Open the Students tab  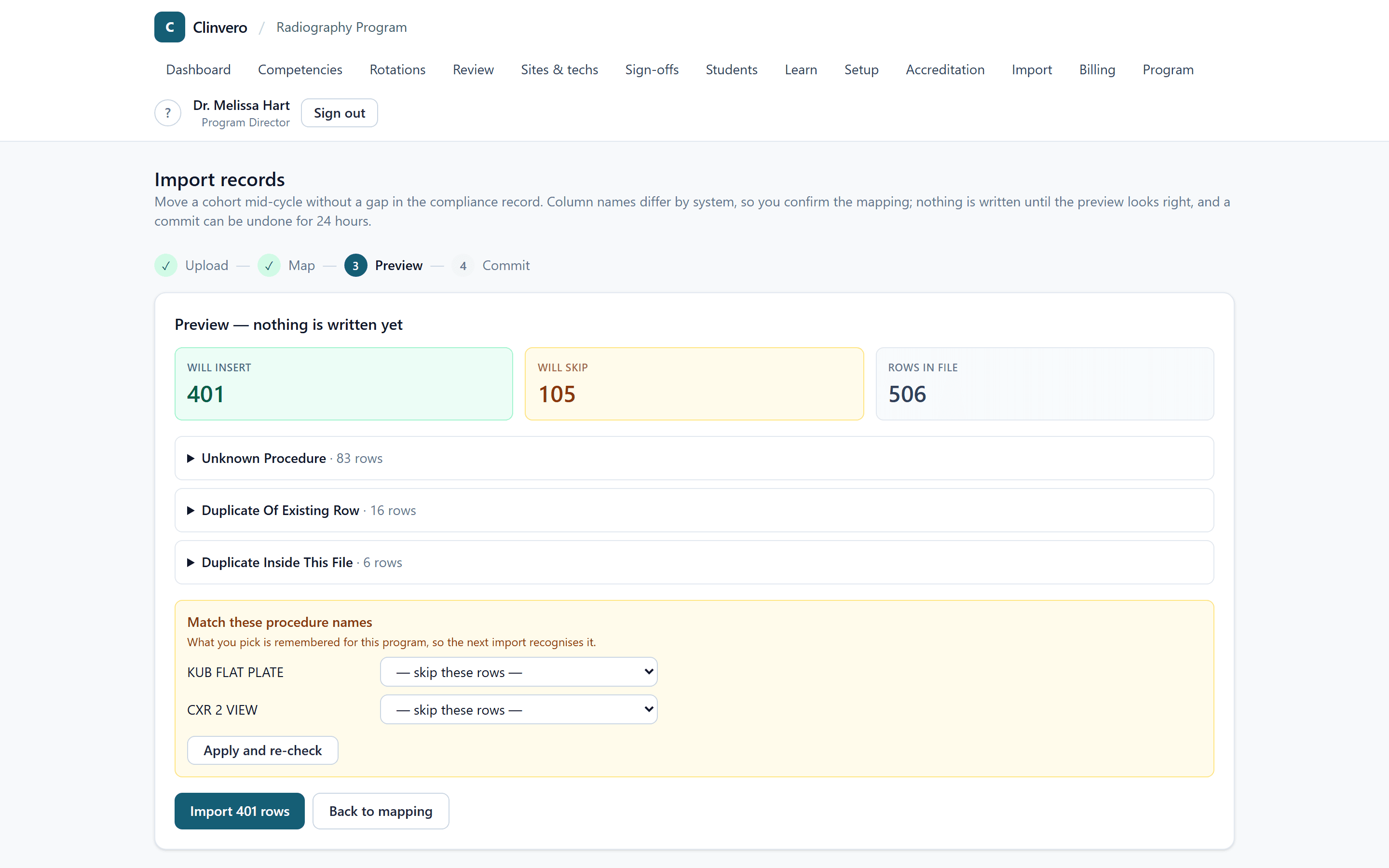[731, 69]
